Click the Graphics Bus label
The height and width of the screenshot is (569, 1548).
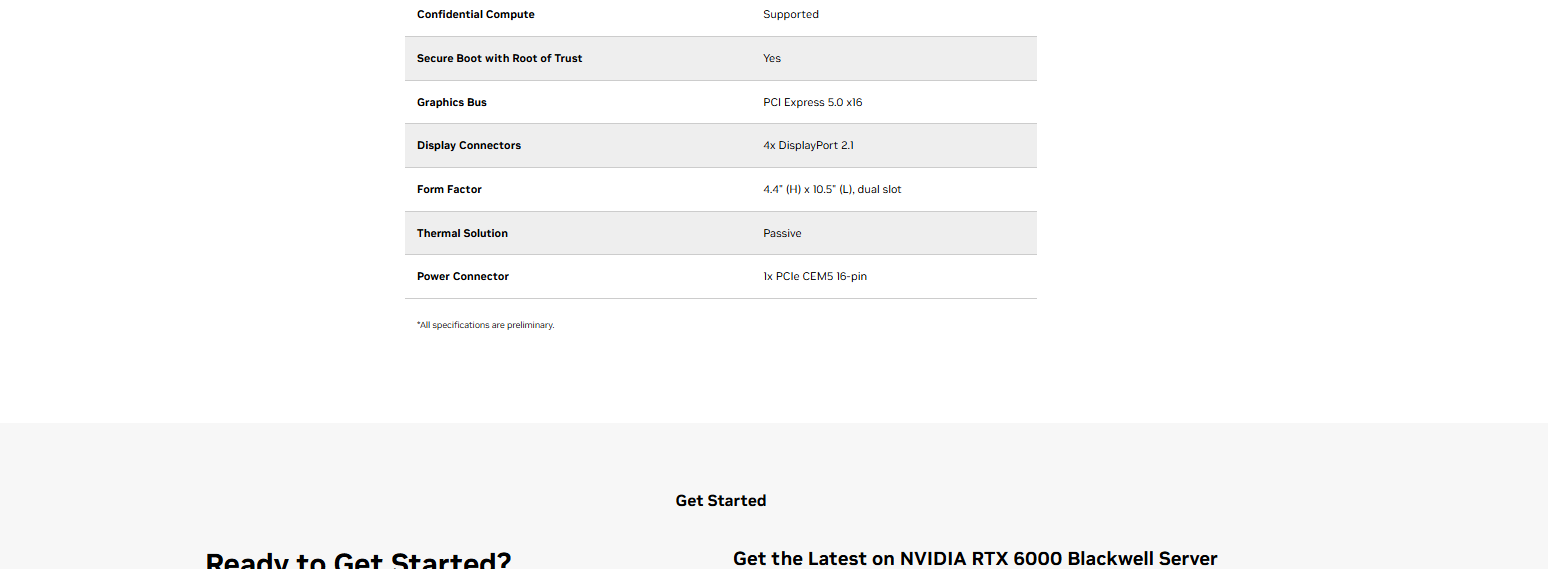click(x=452, y=102)
